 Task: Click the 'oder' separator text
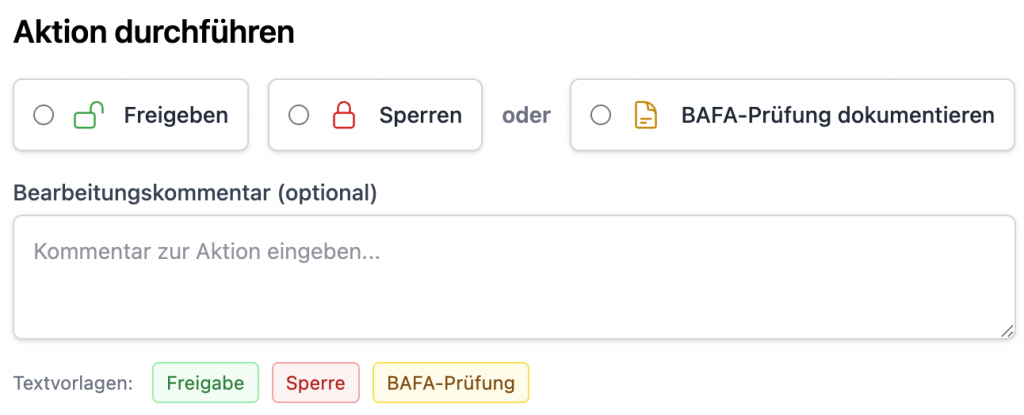pyautogui.click(x=526, y=116)
